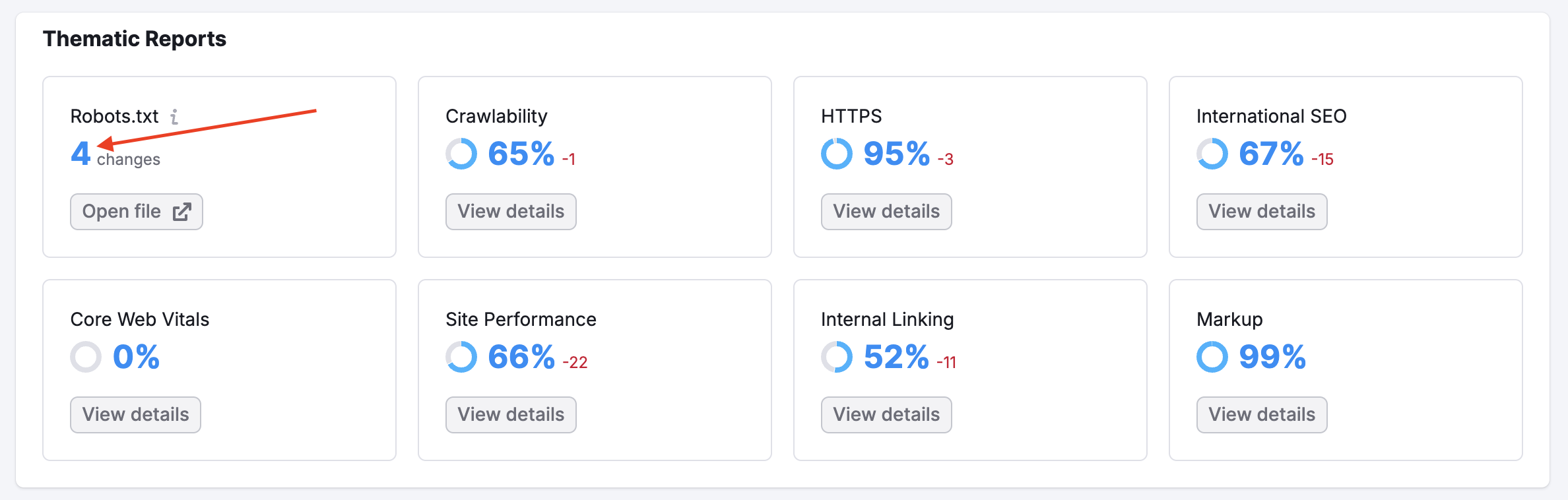This screenshot has width=1568, height=500.
Task: Click the Robots.txt info icon
Action: tap(174, 117)
